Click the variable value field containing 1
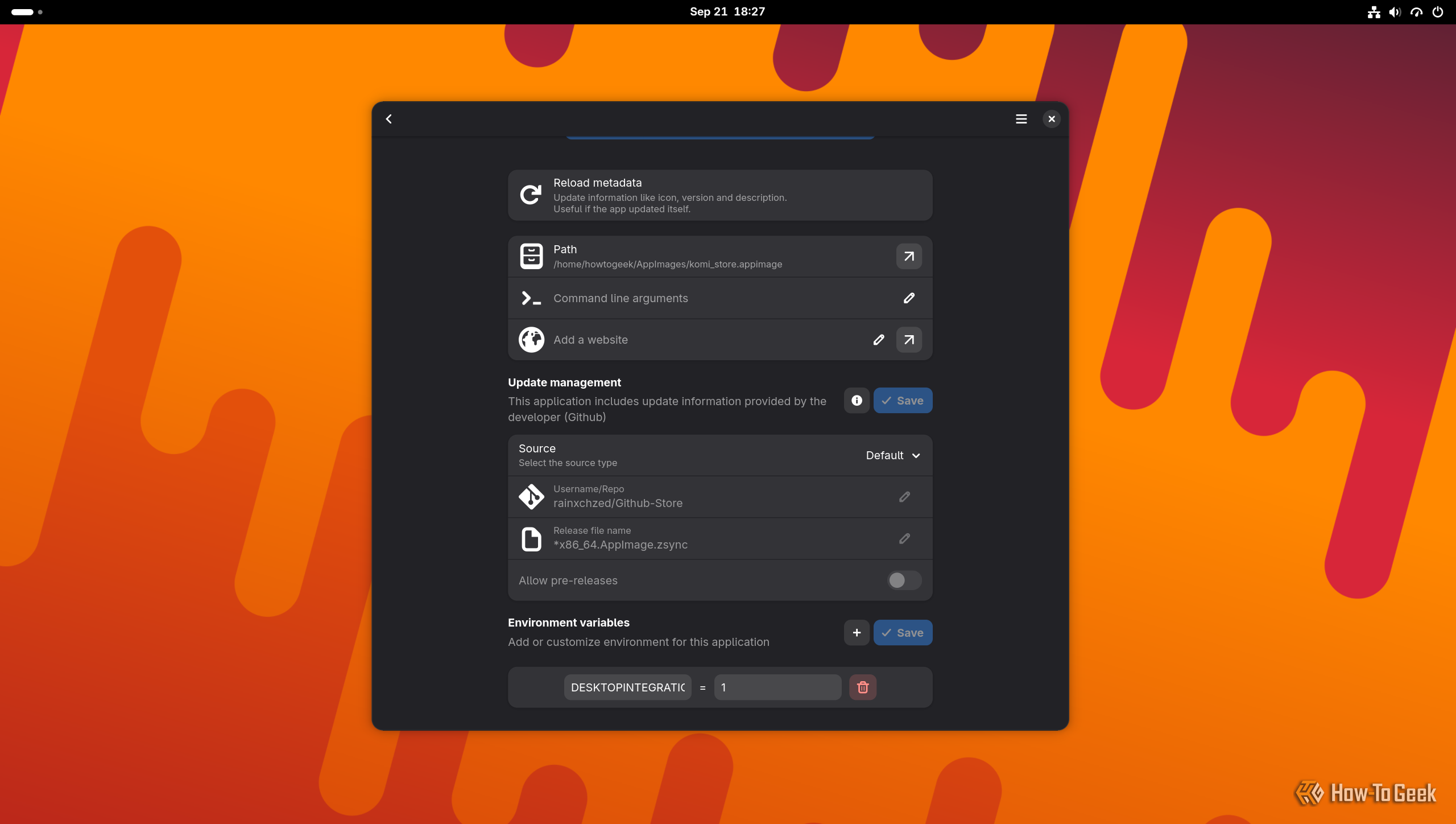 [x=777, y=687]
